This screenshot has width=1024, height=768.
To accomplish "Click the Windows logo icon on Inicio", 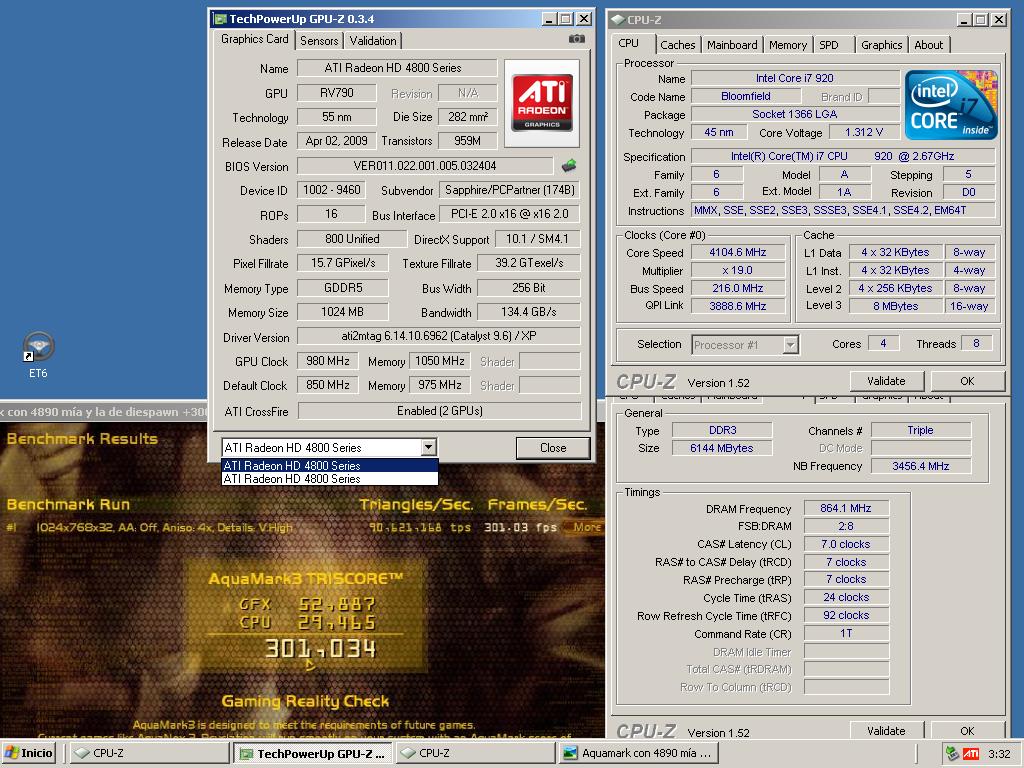I will point(12,753).
